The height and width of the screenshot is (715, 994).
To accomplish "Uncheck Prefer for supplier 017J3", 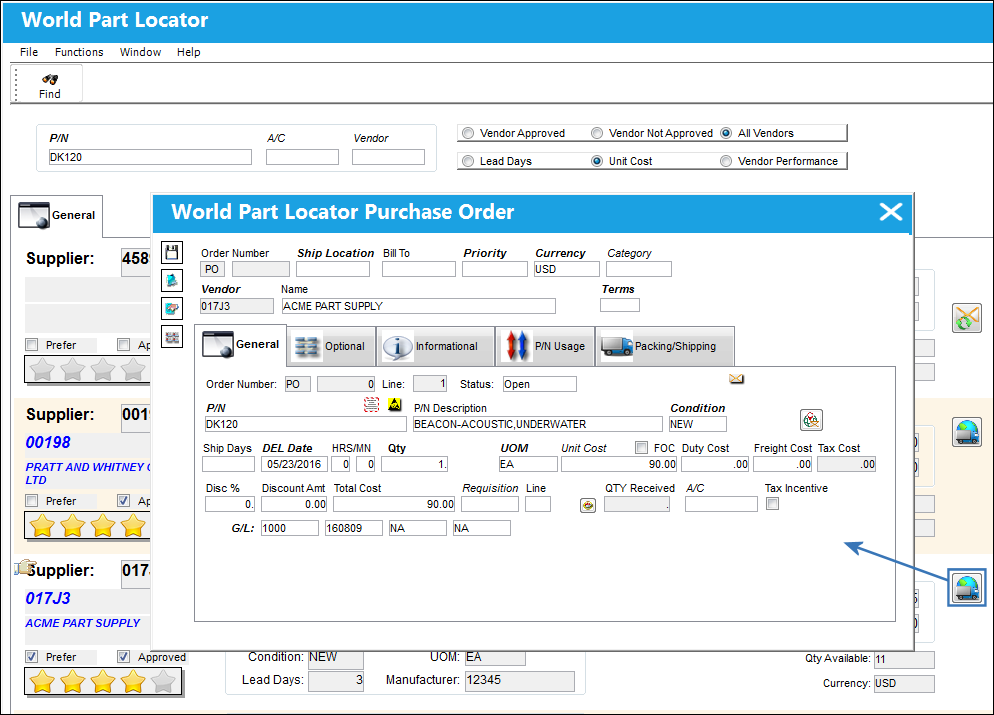I will (x=32, y=657).
